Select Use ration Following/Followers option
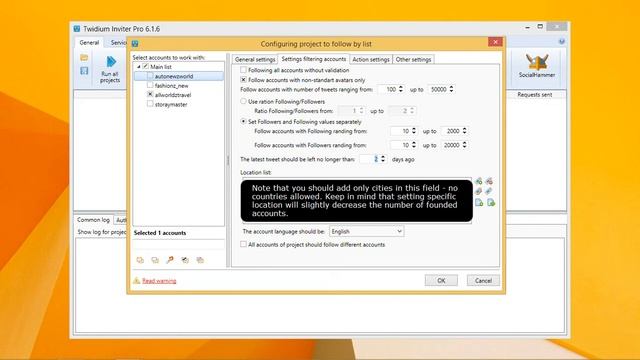Image resolution: width=640 pixels, height=360 pixels. [243, 101]
